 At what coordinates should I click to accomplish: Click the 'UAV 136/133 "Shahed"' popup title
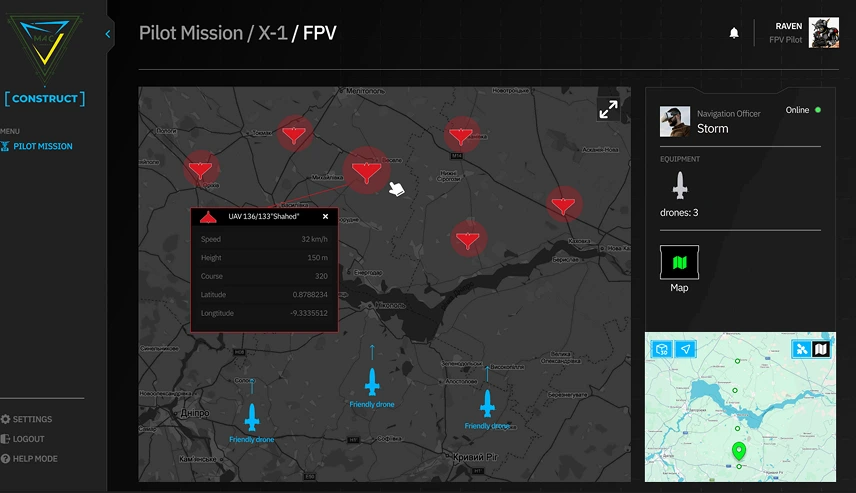coord(264,217)
